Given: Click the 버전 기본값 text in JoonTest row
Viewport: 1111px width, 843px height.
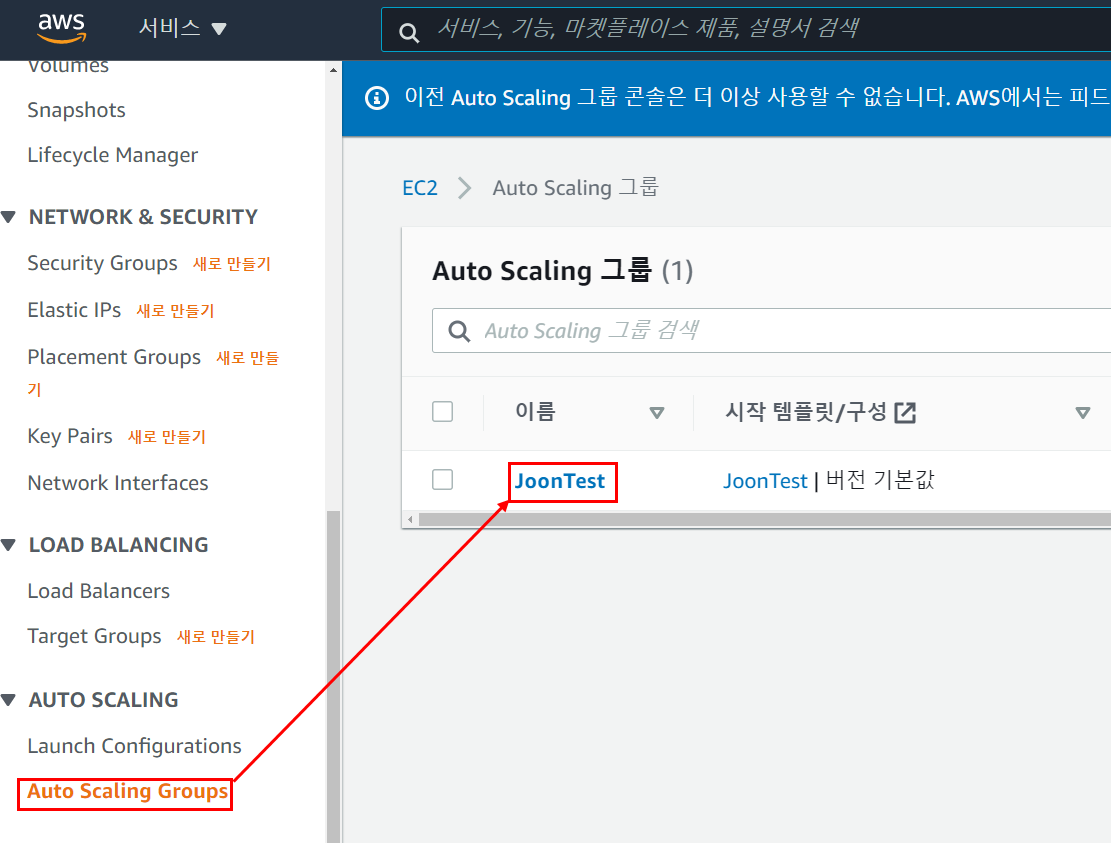Looking at the screenshot, I should point(880,480).
